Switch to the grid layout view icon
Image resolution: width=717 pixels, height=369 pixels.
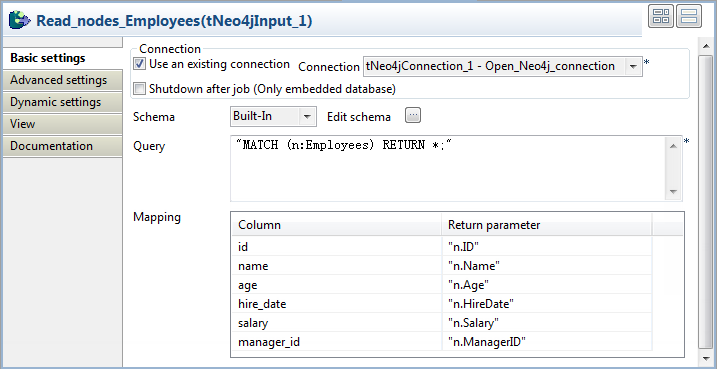click(x=661, y=16)
